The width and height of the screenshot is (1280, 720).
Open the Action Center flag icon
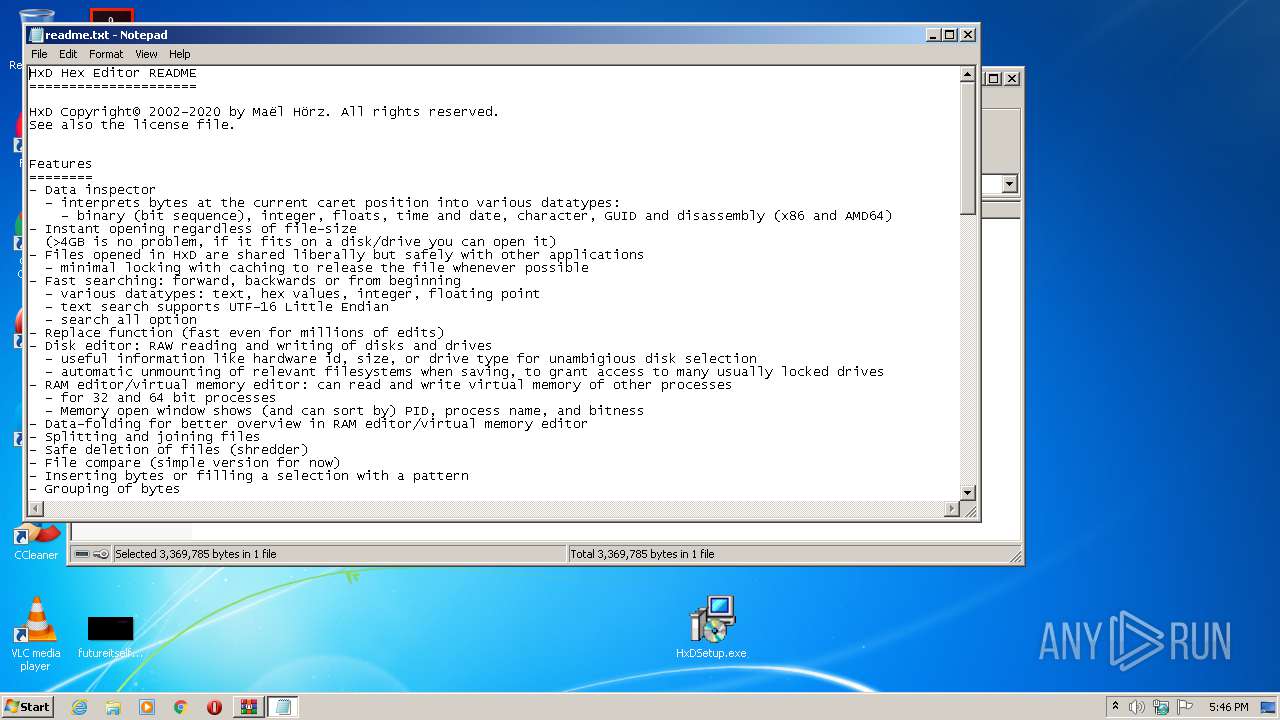1186,707
